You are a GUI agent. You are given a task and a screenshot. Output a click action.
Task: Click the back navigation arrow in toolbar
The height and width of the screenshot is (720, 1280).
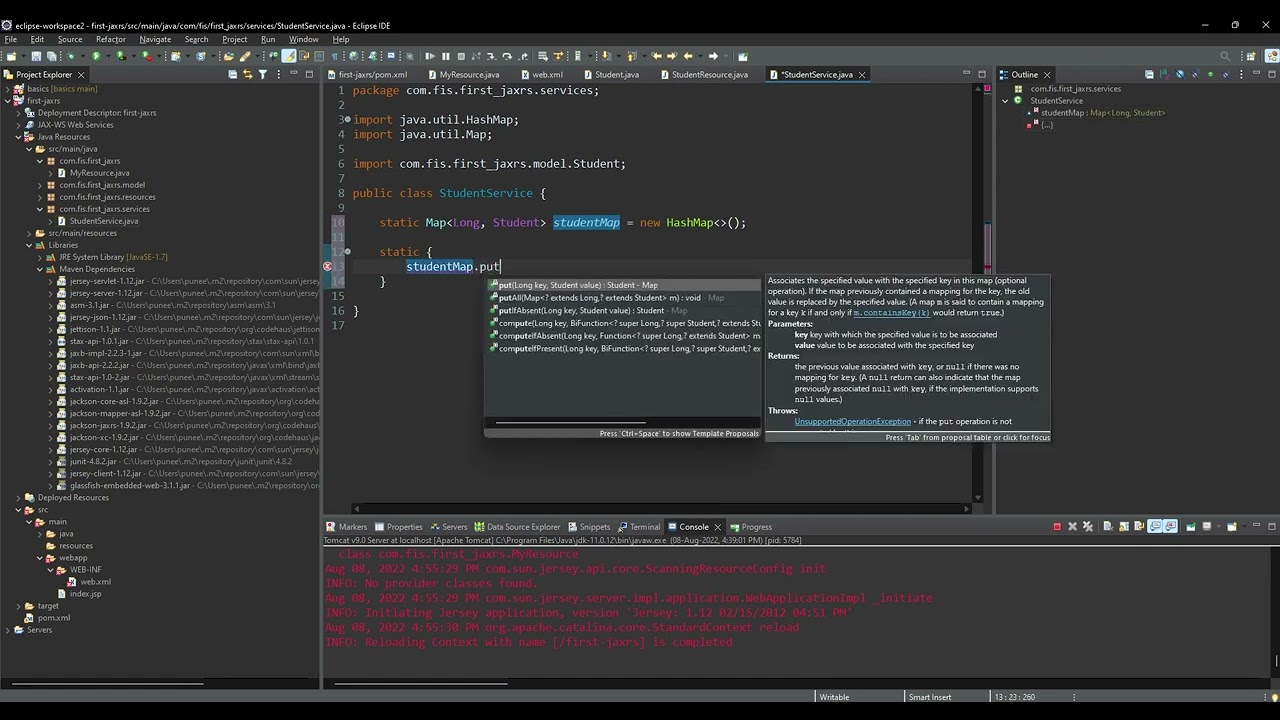tap(688, 56)
